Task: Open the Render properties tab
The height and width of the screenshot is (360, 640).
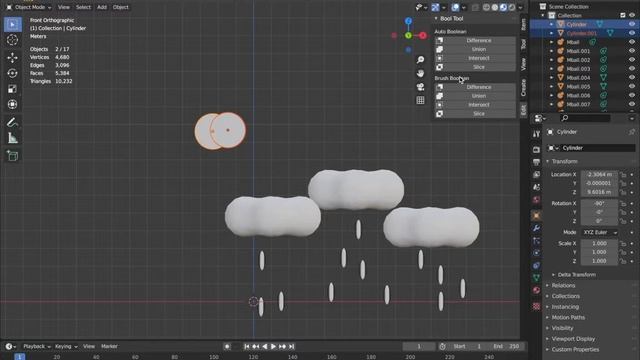Action: point(536,150)
